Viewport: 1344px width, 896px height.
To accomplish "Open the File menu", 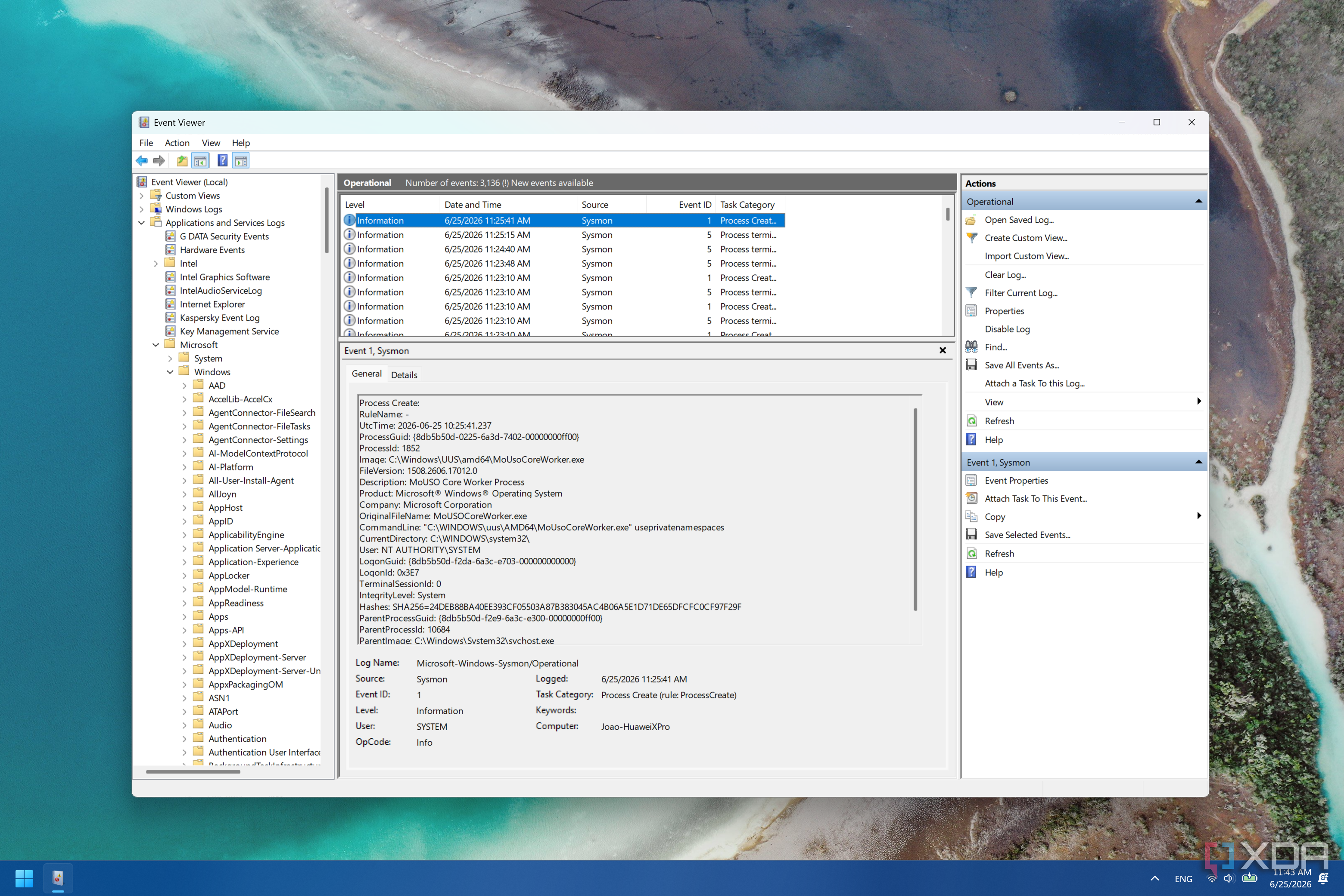I will click(x=146, y=143).
